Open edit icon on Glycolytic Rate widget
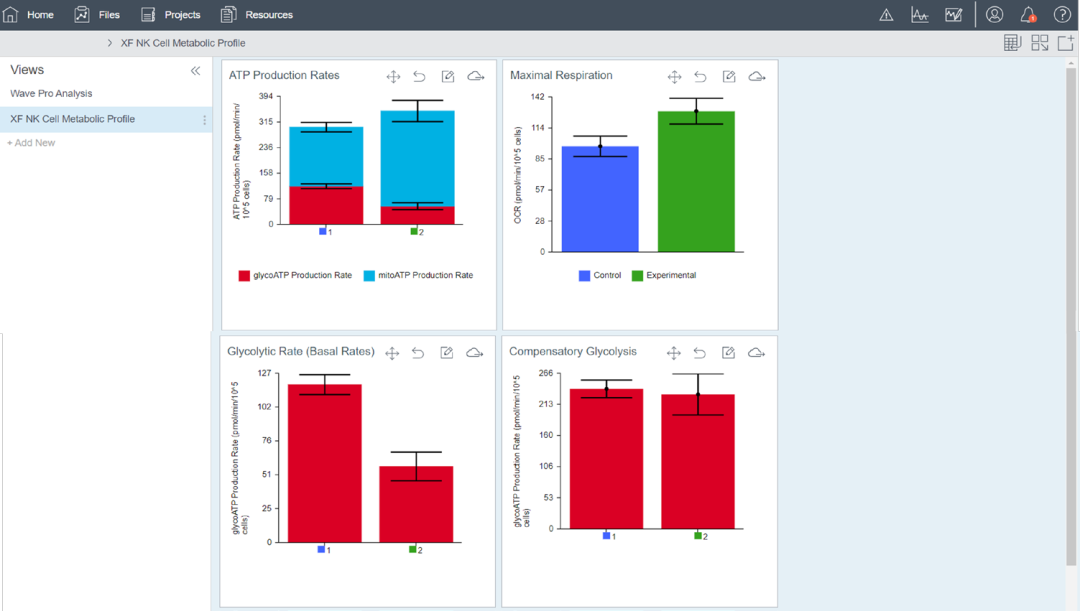1080x611 pixels. (447, 353)
